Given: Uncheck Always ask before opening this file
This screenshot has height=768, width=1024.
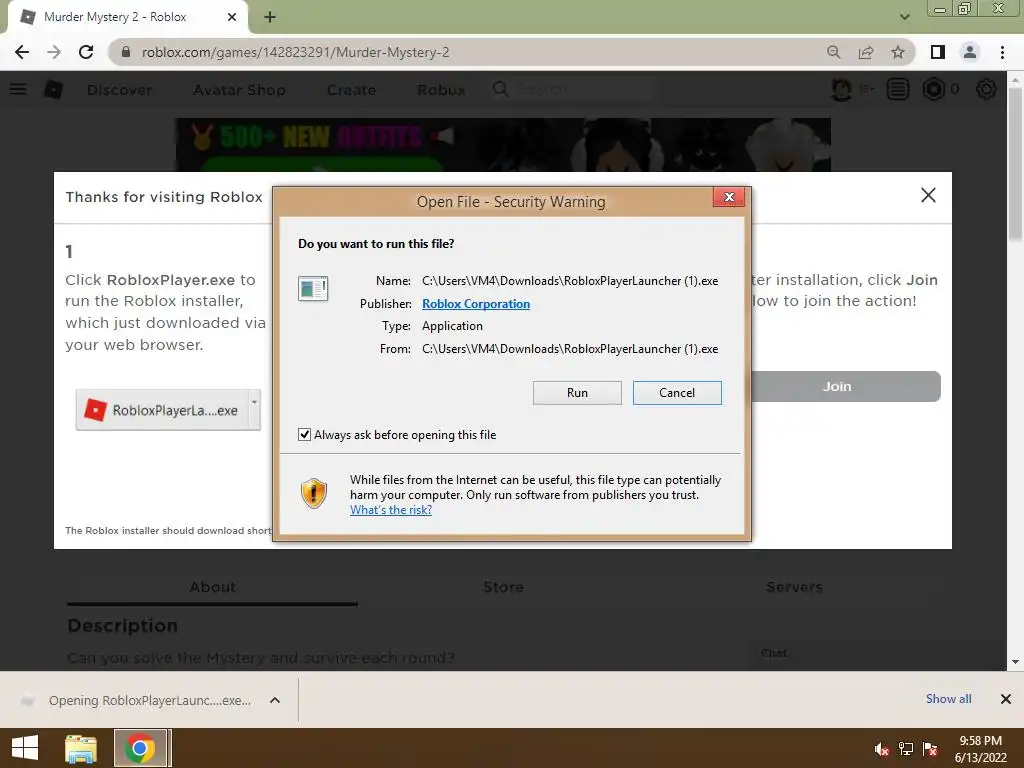Looking at the screenshot, I should tap(304, 434).
